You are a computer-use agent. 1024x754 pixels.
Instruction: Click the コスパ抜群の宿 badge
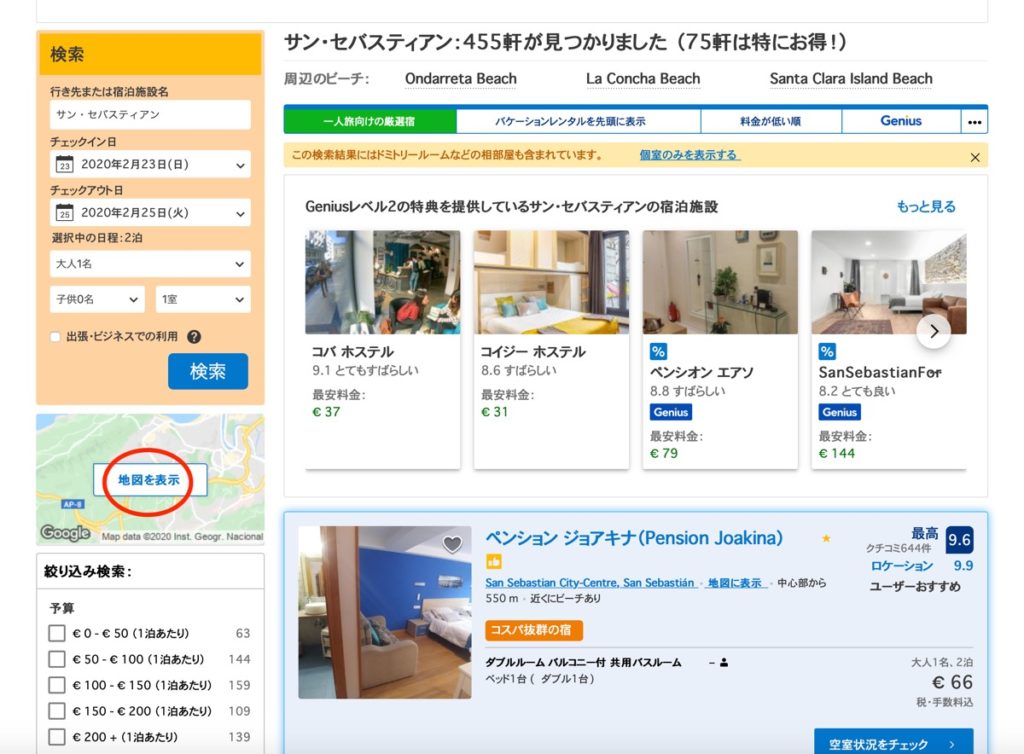click(534, 630)
